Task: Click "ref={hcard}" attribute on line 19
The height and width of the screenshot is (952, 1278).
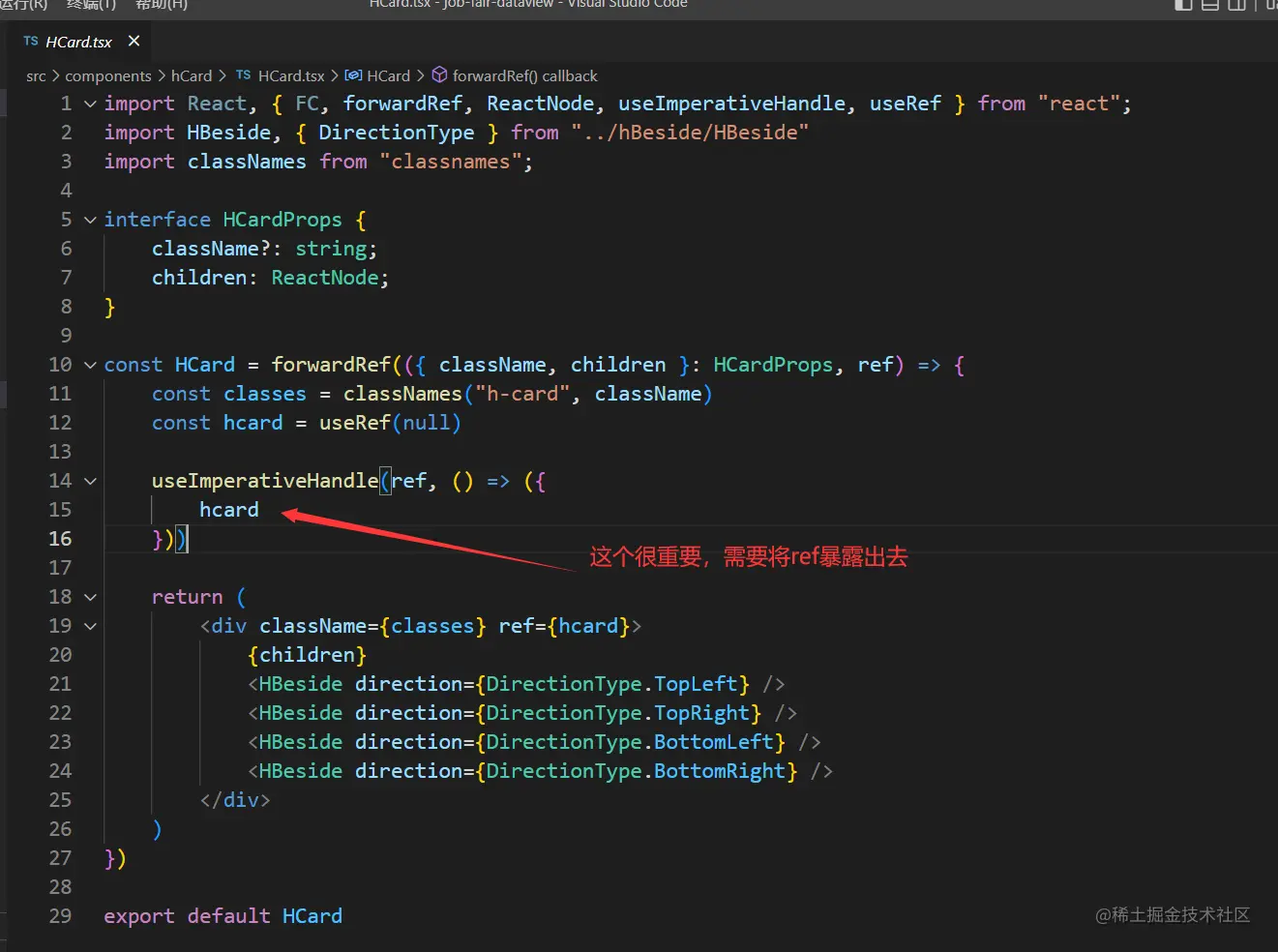Action: tap(564, 626)
